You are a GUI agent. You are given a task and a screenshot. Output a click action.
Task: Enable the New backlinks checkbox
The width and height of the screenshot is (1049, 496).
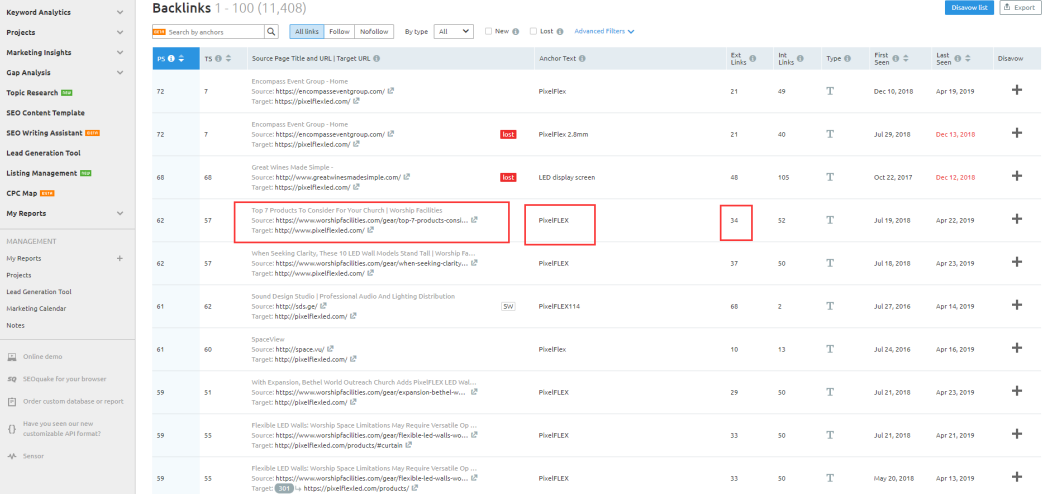(x=488, y=32)
